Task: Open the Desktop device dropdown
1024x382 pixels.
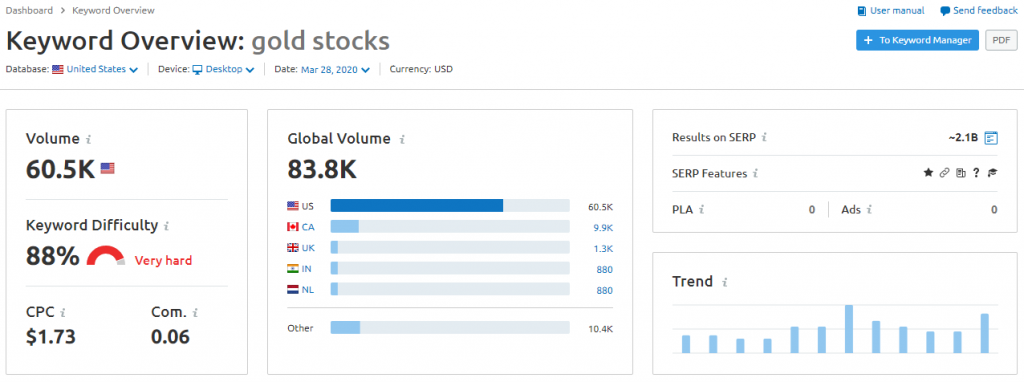Action: pos(223,69)
